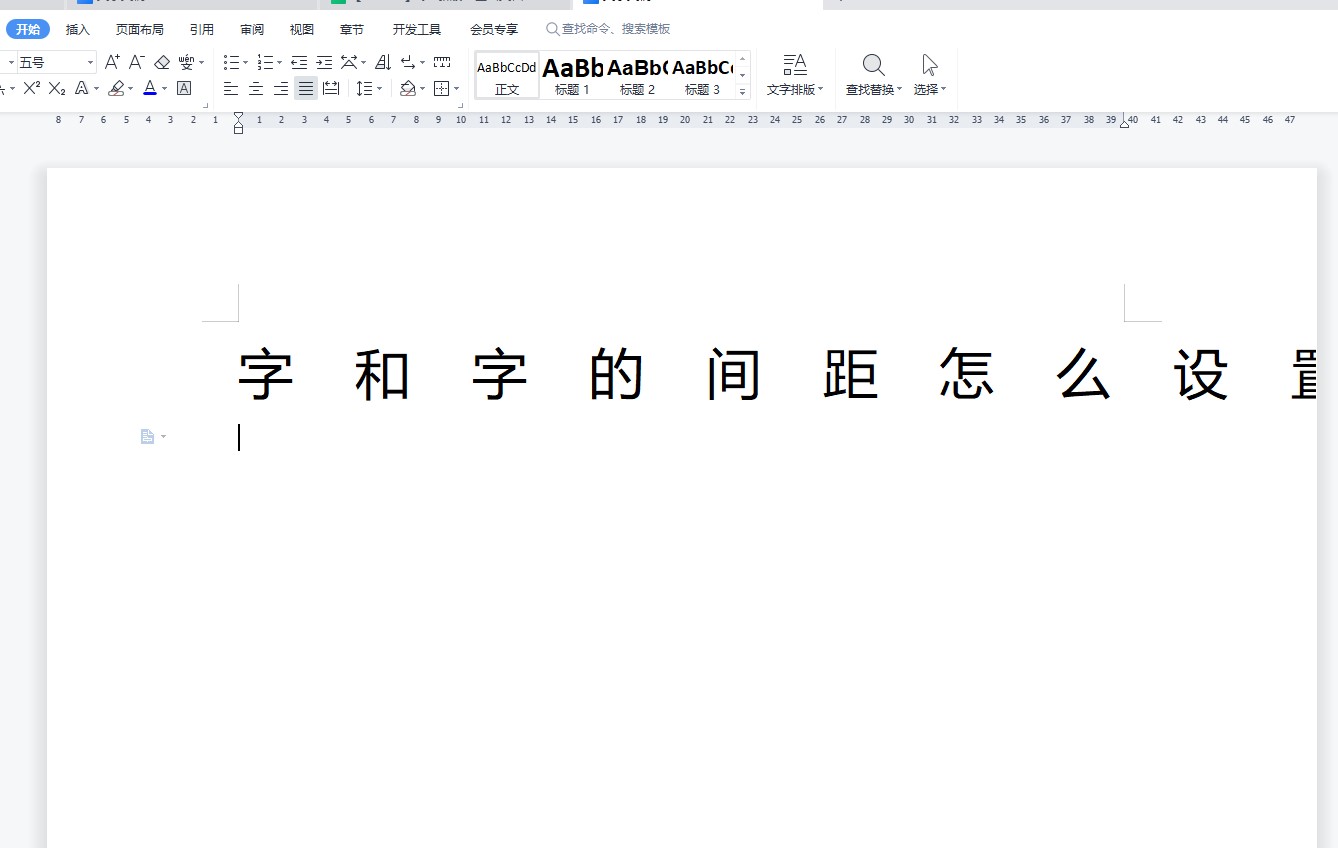
Task: Open the font dialog launcher
Action: point(206,104)
